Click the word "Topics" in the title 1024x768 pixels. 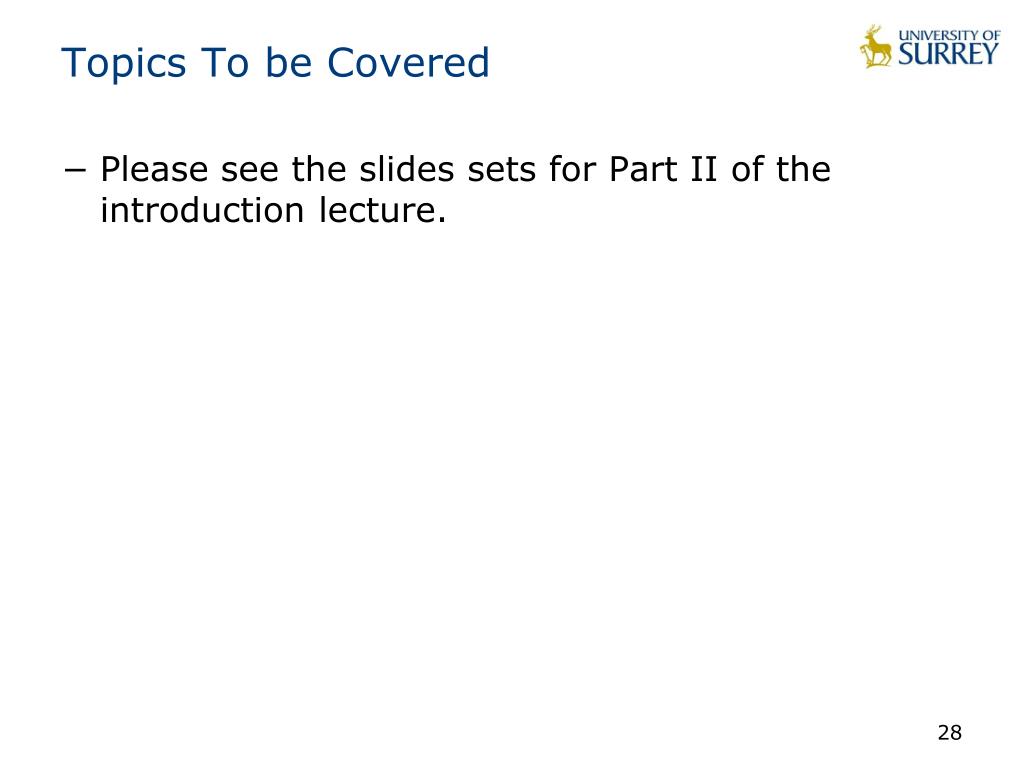click(x=123, y=63)
